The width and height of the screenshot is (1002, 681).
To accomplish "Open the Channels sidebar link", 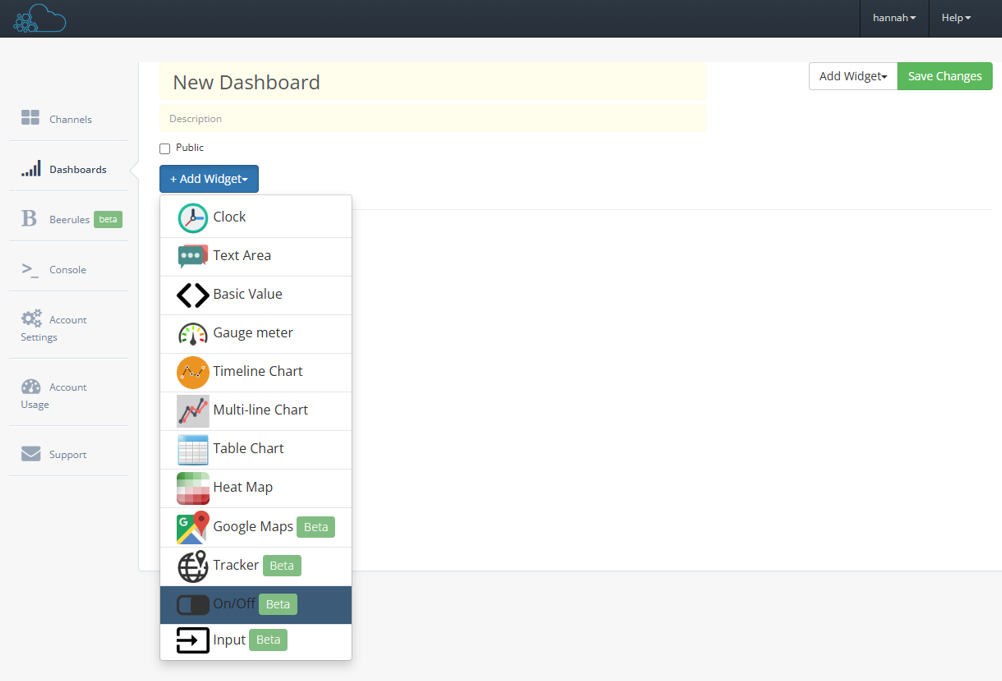I will [x=68, y=118].
